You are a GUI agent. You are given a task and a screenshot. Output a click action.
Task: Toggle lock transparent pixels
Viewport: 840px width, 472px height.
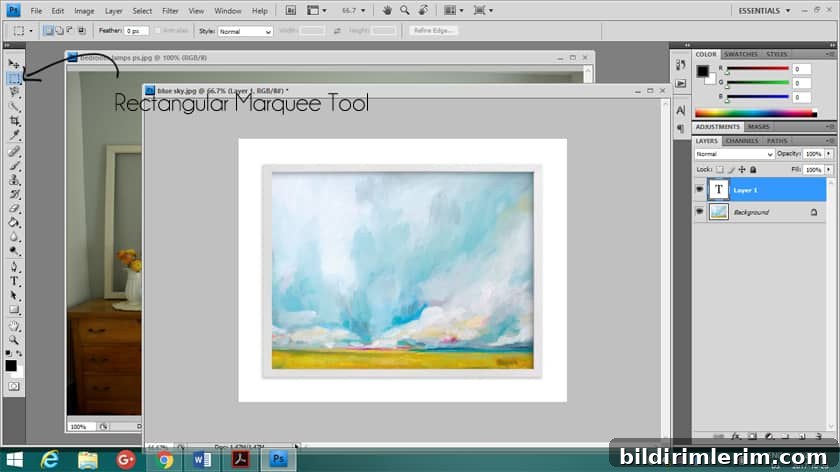719,170
